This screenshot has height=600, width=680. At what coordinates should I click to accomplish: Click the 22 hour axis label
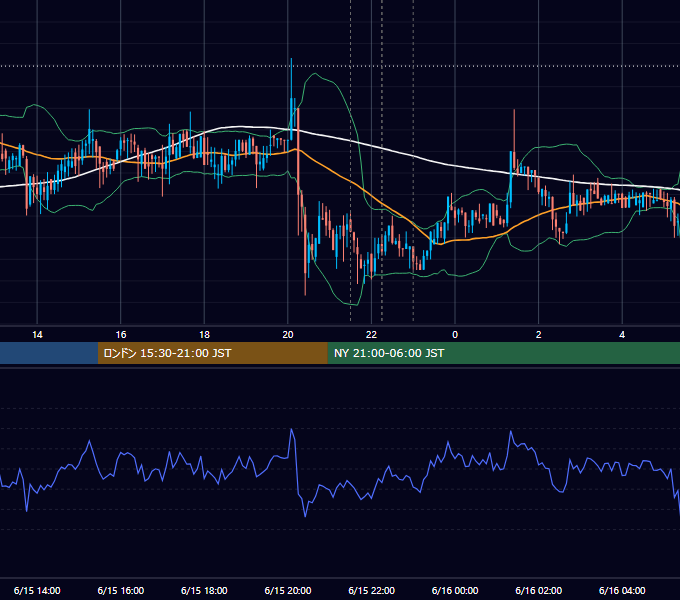click(x=371, y=335)
